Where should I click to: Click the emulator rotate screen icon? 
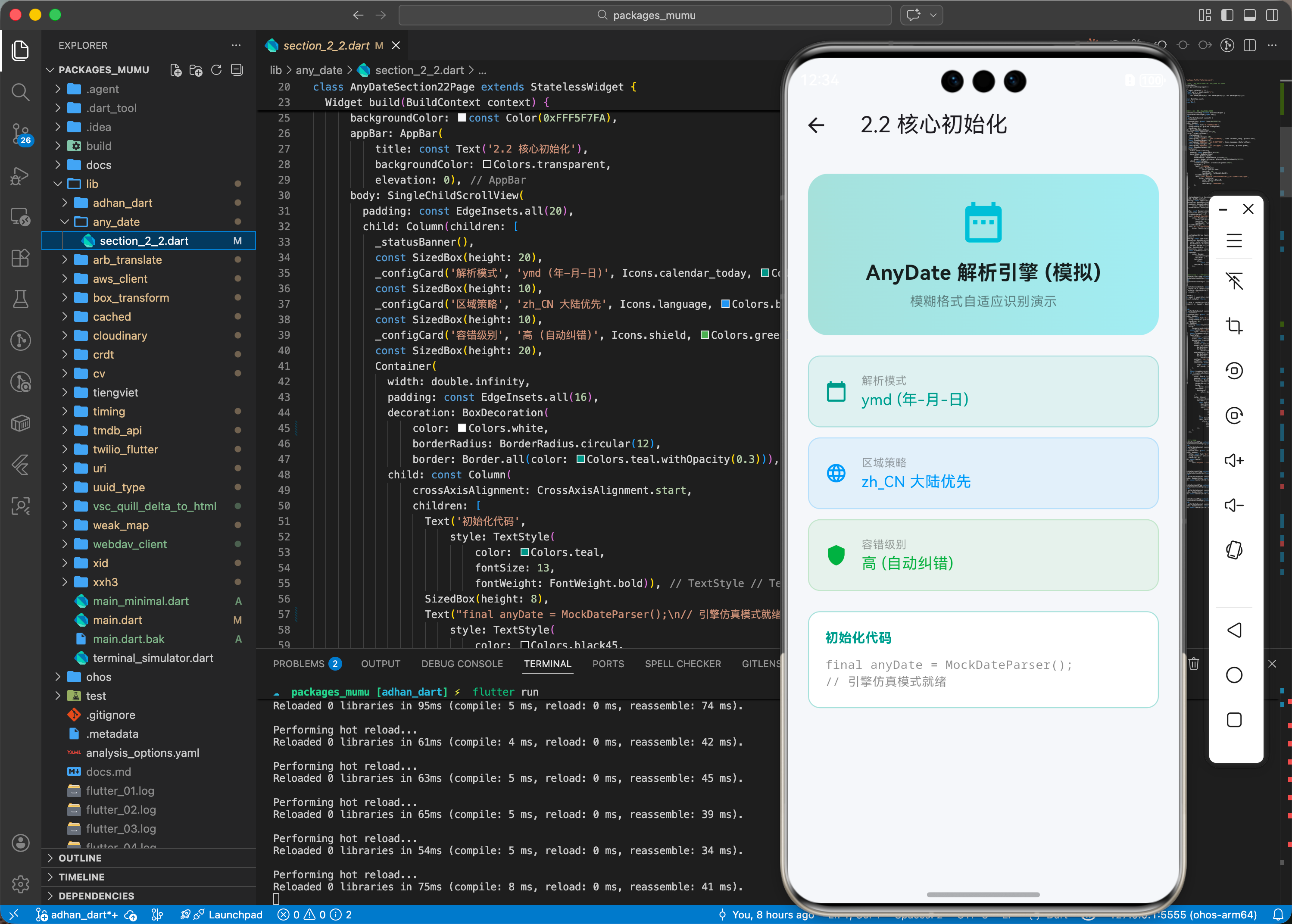coord(1234,550)
